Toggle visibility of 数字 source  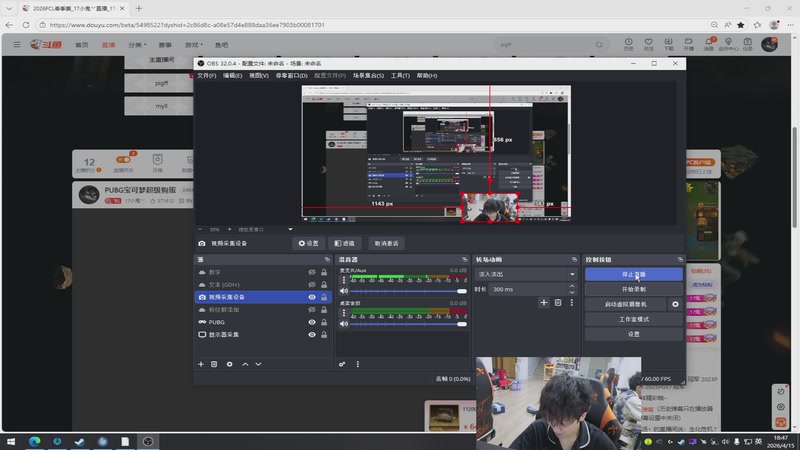click(x=312, y=272)
